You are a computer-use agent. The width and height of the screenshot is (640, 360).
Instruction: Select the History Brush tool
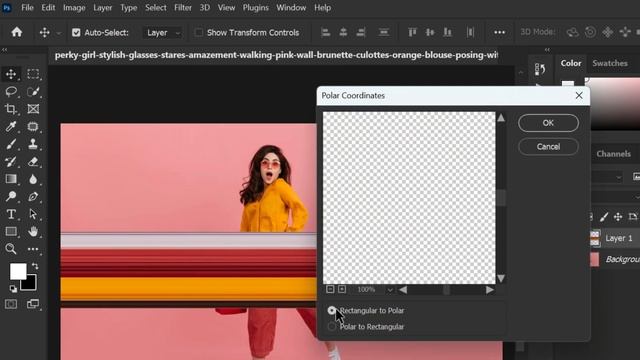click(x=11, y=162)
